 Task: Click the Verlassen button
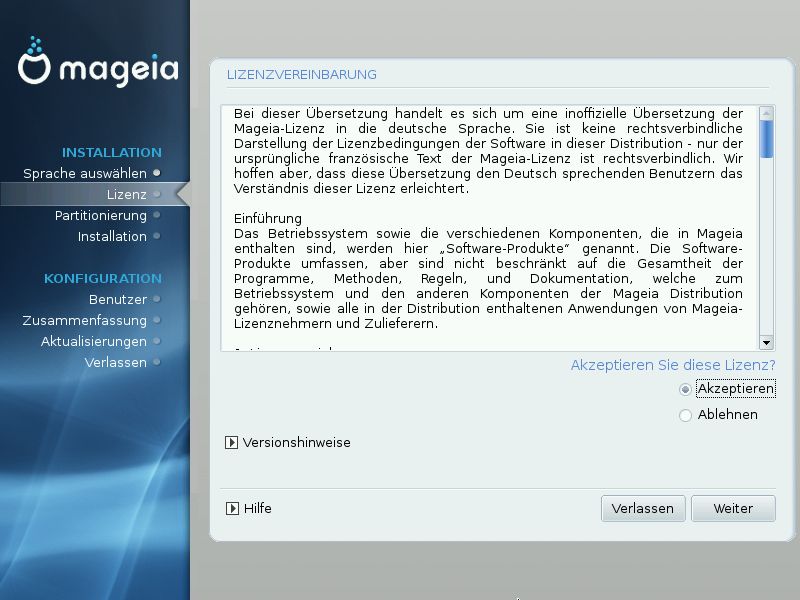[643, 508]
